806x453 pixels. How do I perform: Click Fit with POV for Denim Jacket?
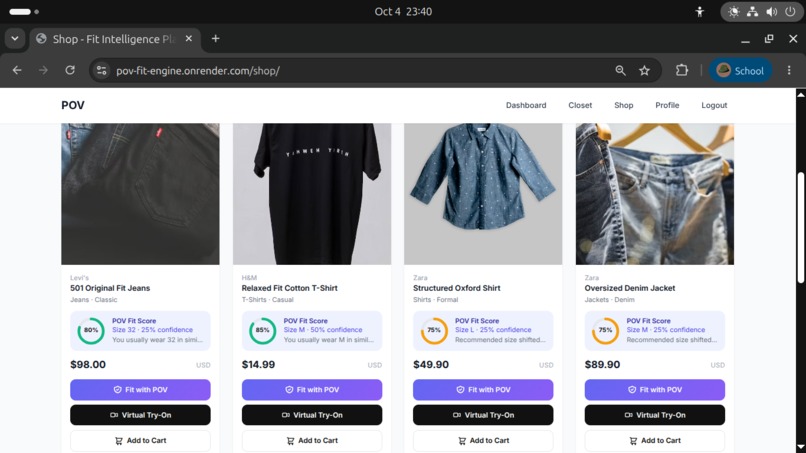[x=655, y=390]
